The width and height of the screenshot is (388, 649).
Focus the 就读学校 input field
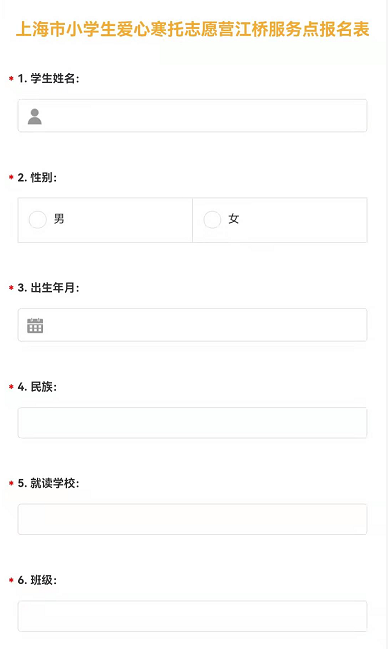(x=192, y=519)
